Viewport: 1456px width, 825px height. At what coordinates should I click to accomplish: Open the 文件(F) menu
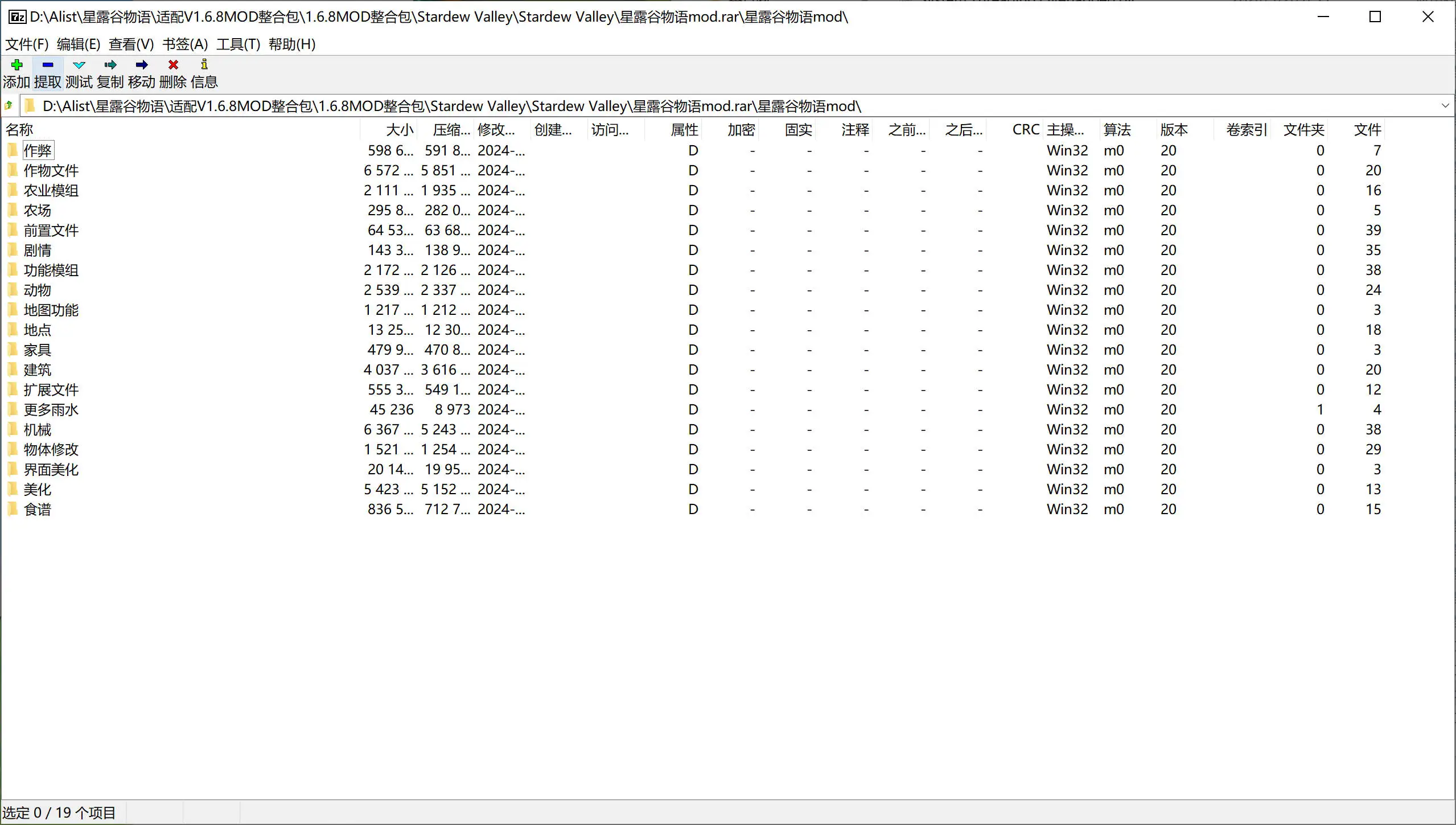27,44
